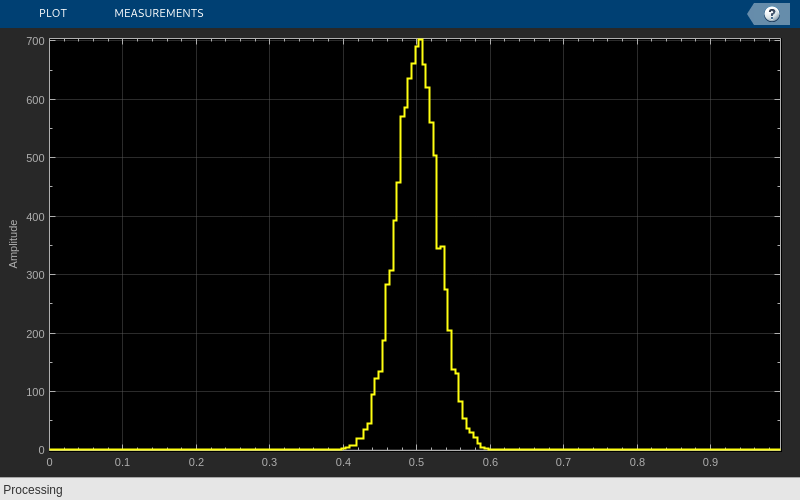
Task: Click the Amplitude y-axis label
Action: (13, 244)
